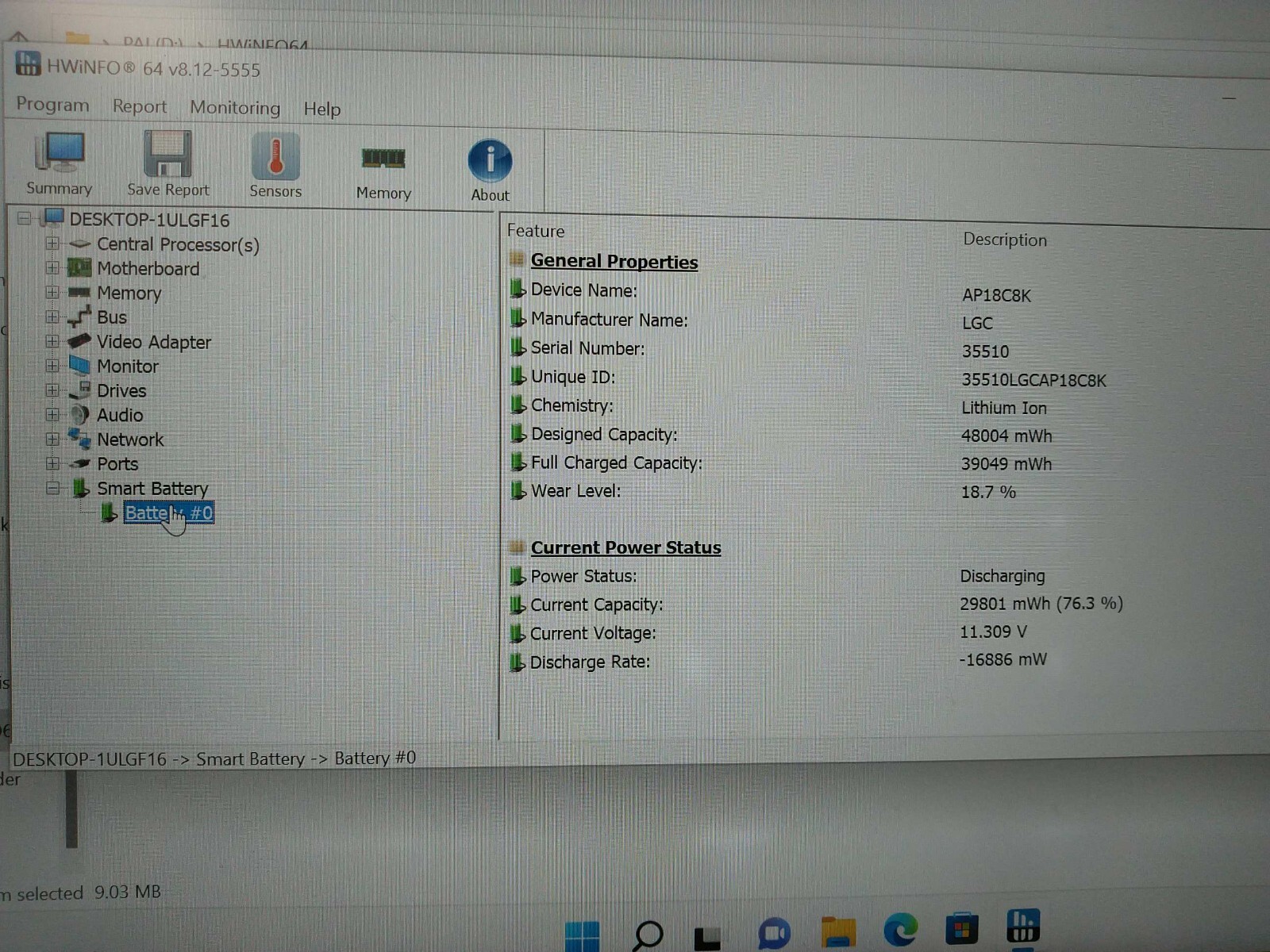This screenshot has width=1270, height=952.
Task: Expand the Bus tree node
Action: click(x=52, y=317)
